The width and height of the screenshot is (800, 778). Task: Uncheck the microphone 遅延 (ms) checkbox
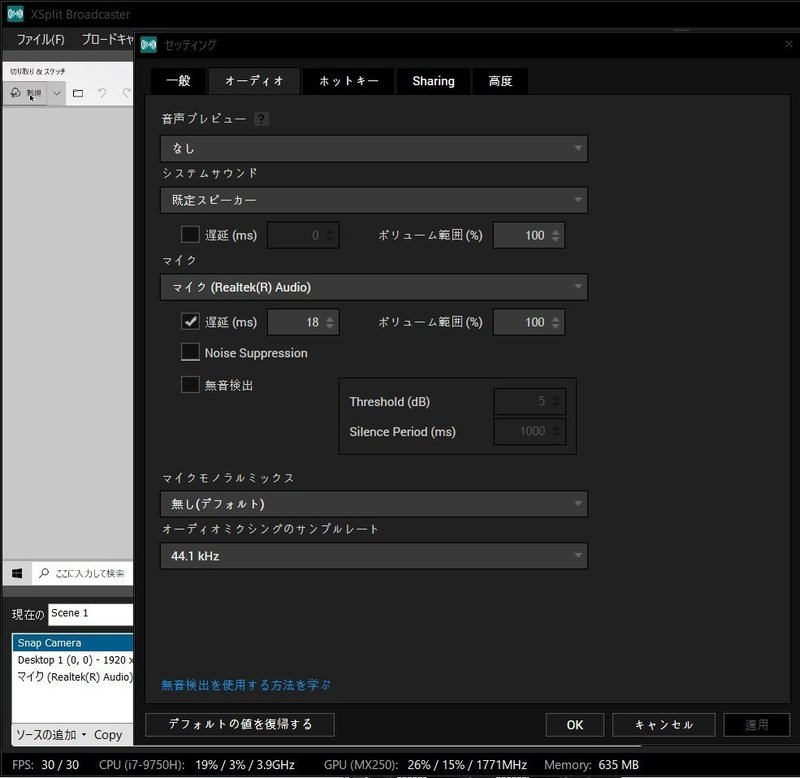pyautogui.click(x=190, y=321)
